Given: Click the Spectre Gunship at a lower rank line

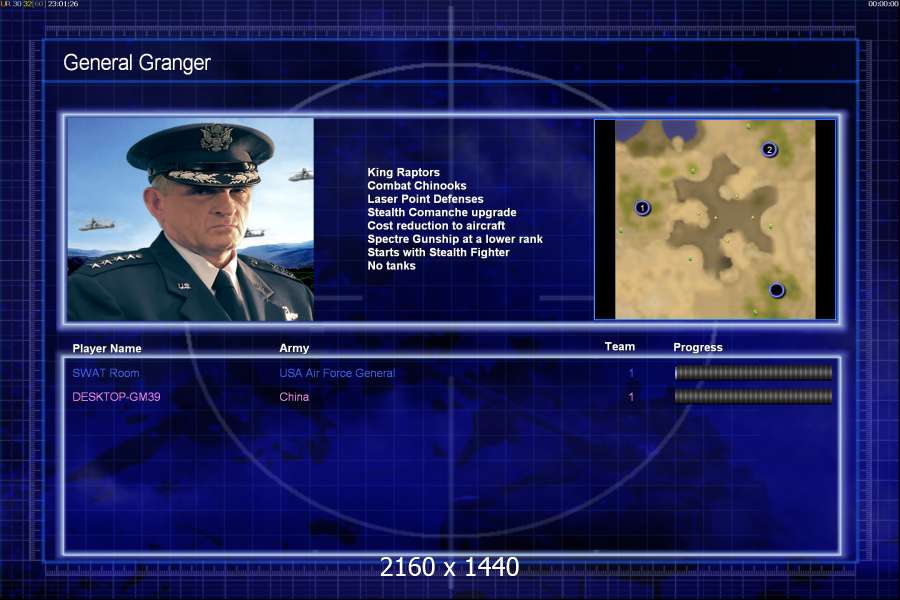Looking at the screenshot, I should click(455, 239).
